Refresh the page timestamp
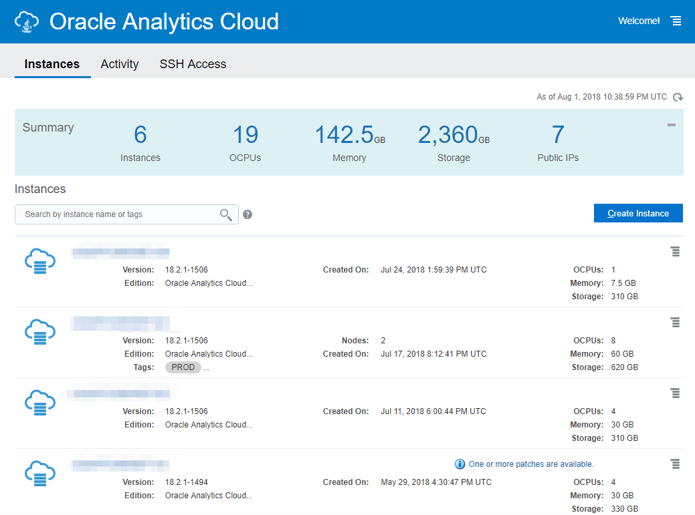 [678, 97]
